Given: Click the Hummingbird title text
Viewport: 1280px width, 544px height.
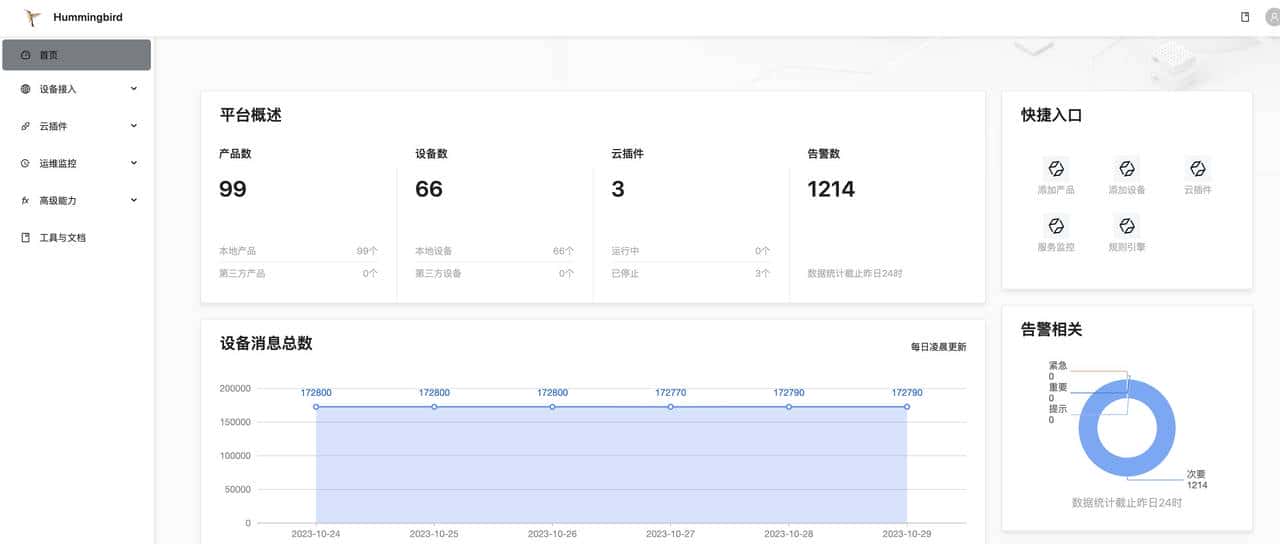Looking at the screenshot, I should click(88, 17).
